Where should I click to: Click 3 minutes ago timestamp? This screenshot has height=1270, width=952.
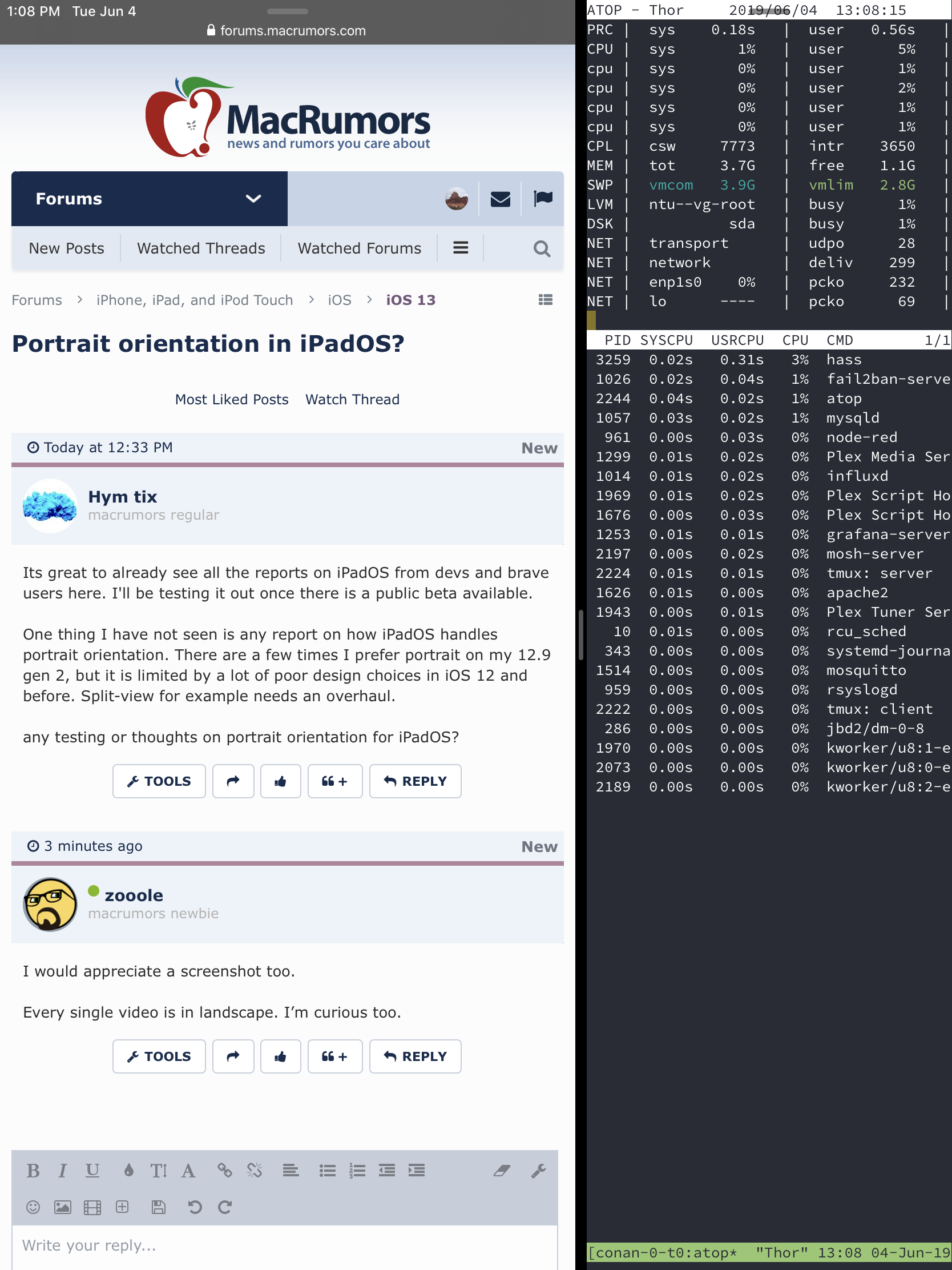click(93, 846)
